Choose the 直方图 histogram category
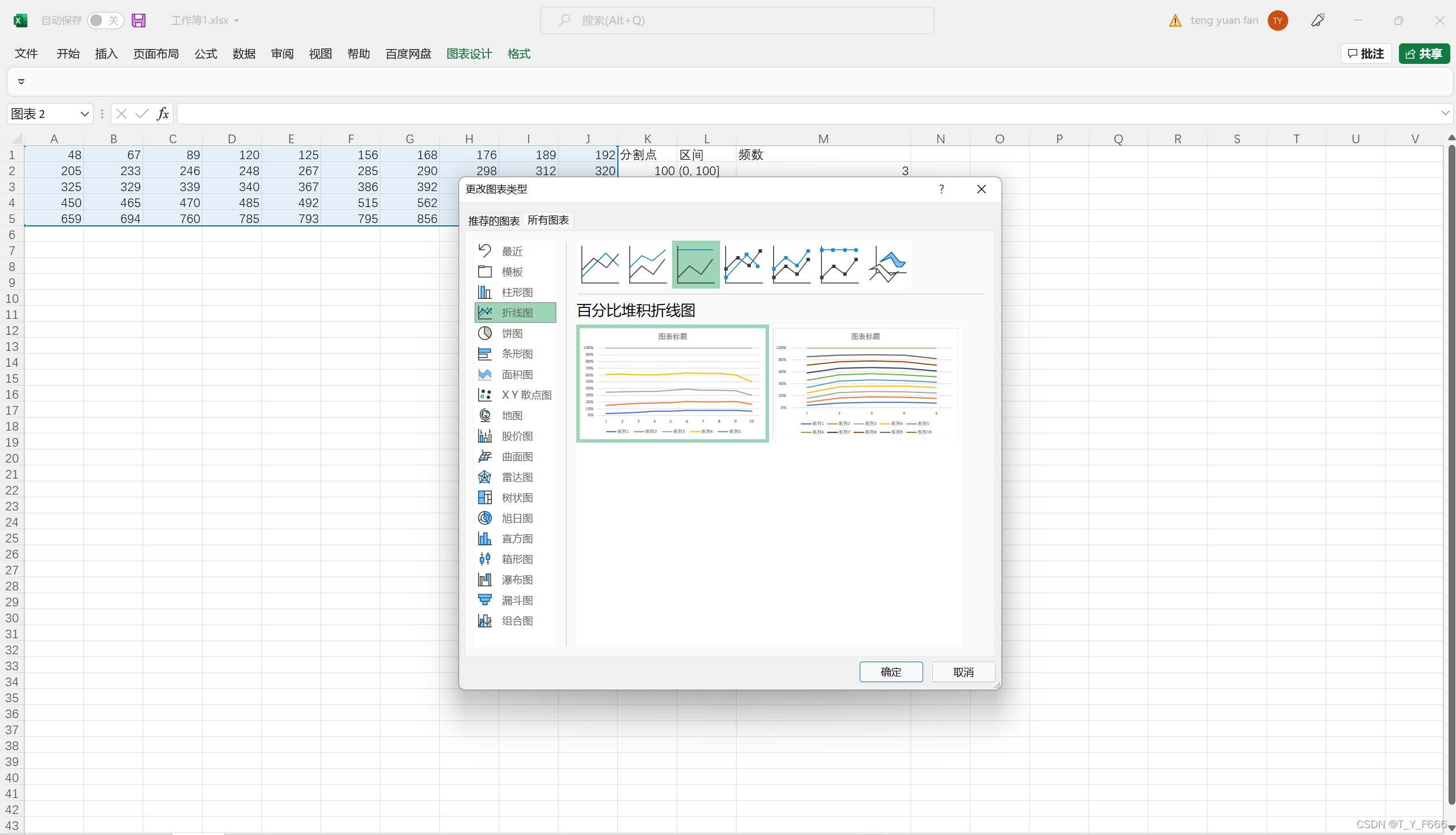 tap(515, 539)
